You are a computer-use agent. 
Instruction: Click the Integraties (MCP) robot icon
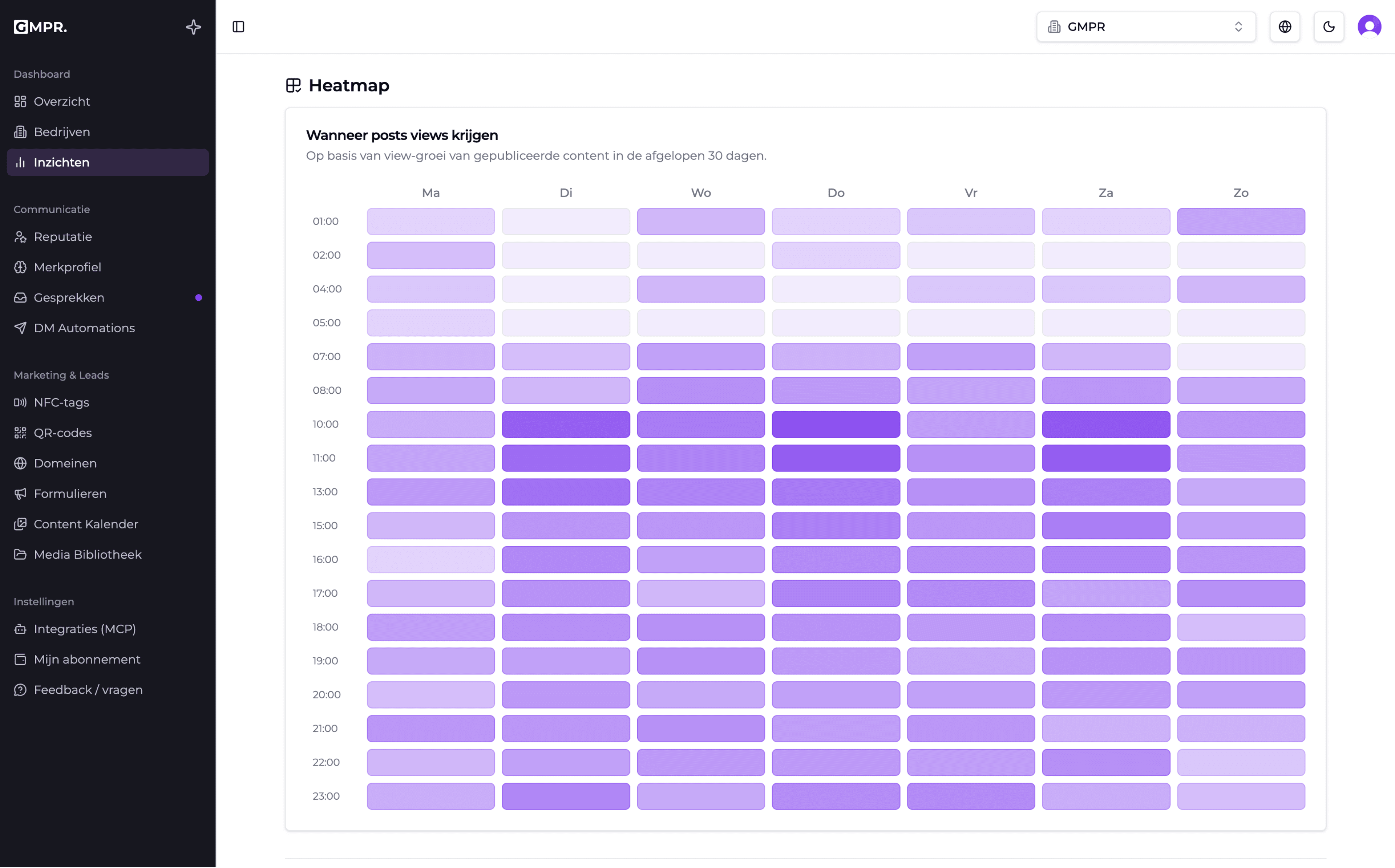point(21,629)
